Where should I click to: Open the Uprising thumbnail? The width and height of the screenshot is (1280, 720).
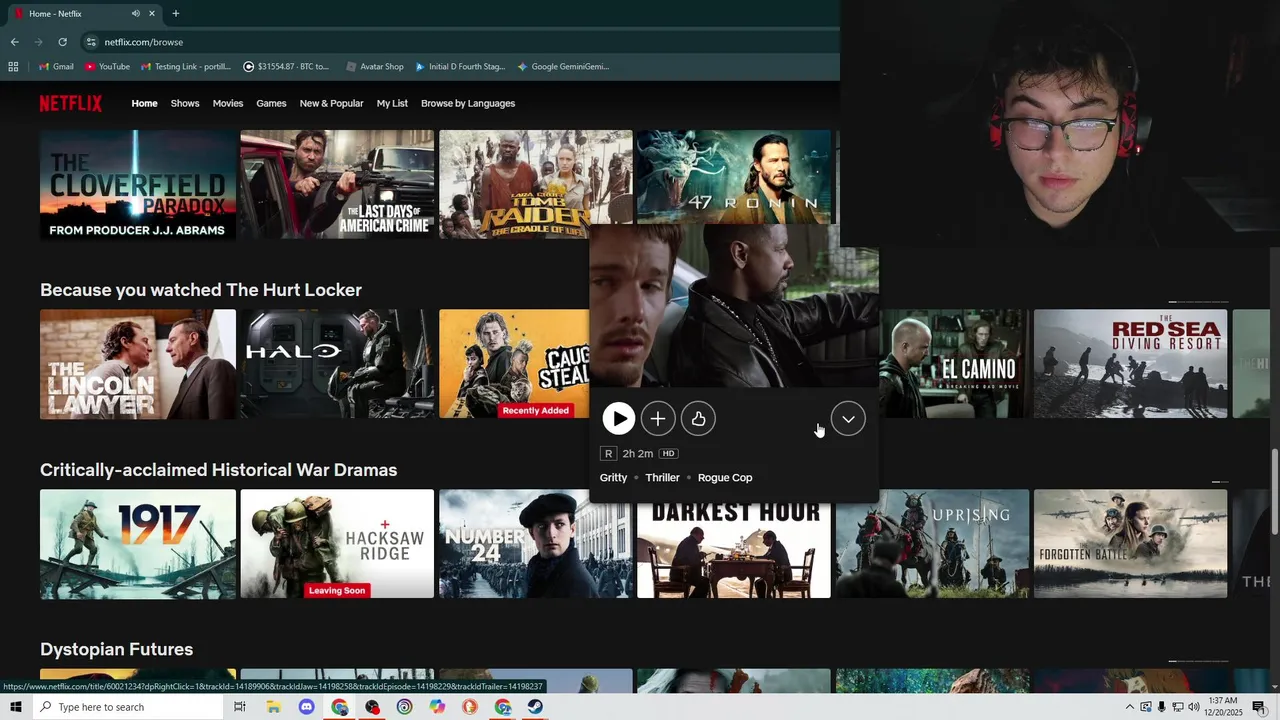[x=932, y=544]
